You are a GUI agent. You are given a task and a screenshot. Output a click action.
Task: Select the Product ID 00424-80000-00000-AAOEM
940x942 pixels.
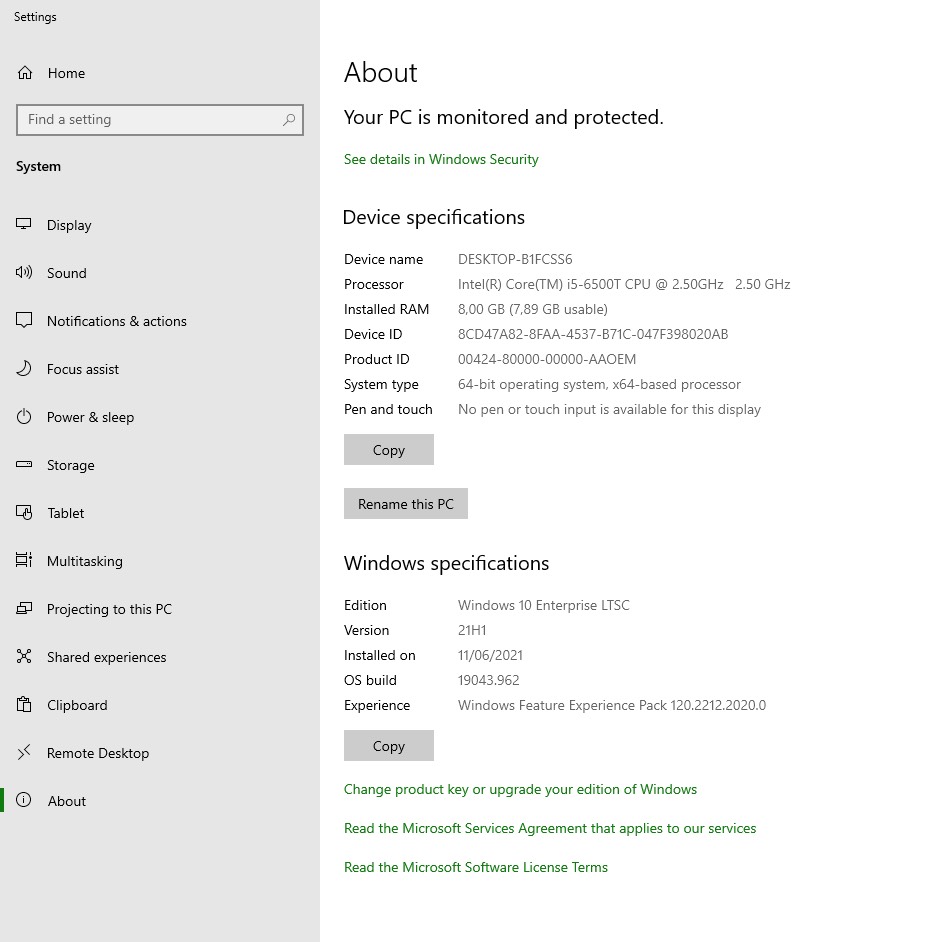click(x=547, y=359)
